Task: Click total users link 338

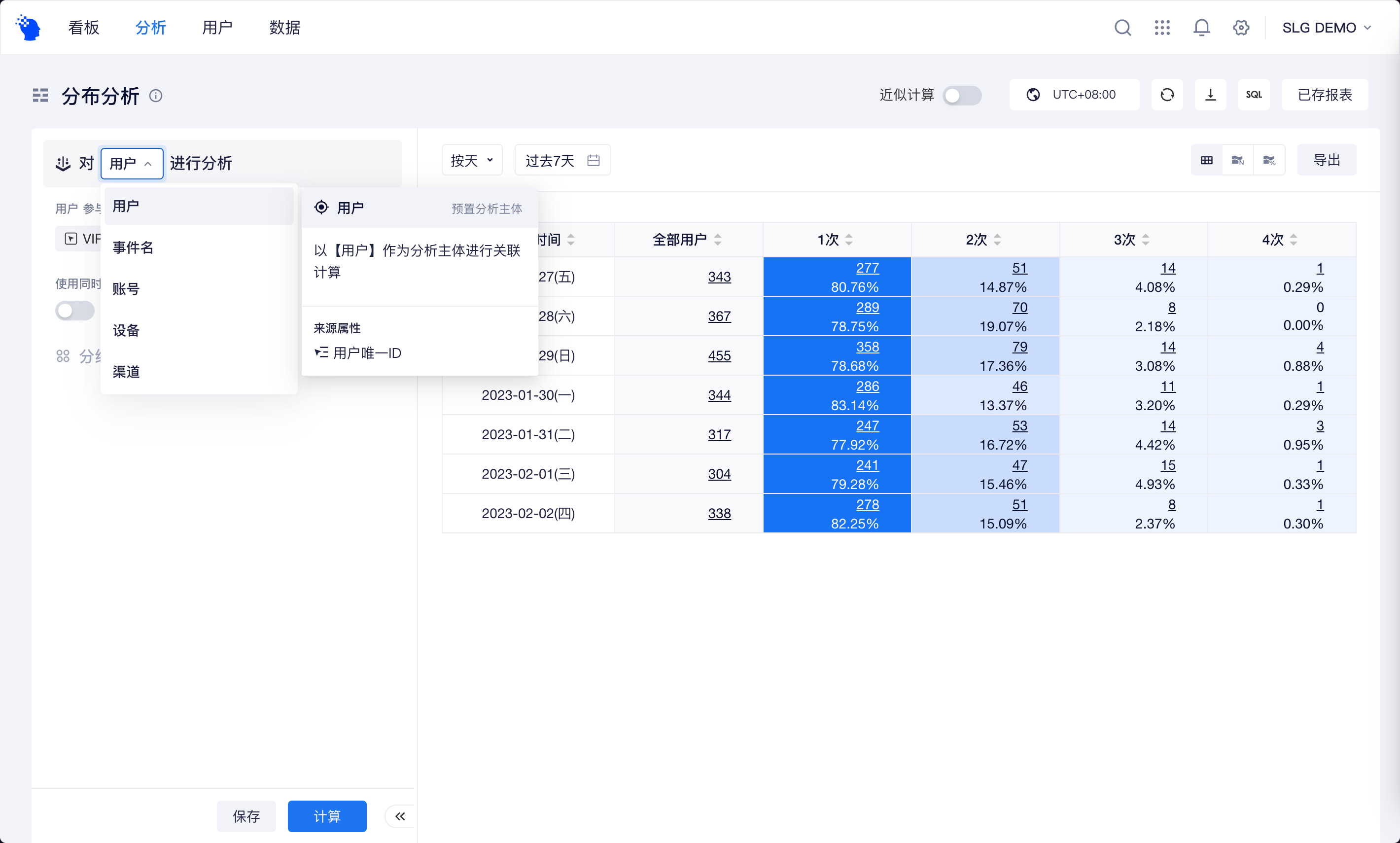Action: click(x=719, y=513)
